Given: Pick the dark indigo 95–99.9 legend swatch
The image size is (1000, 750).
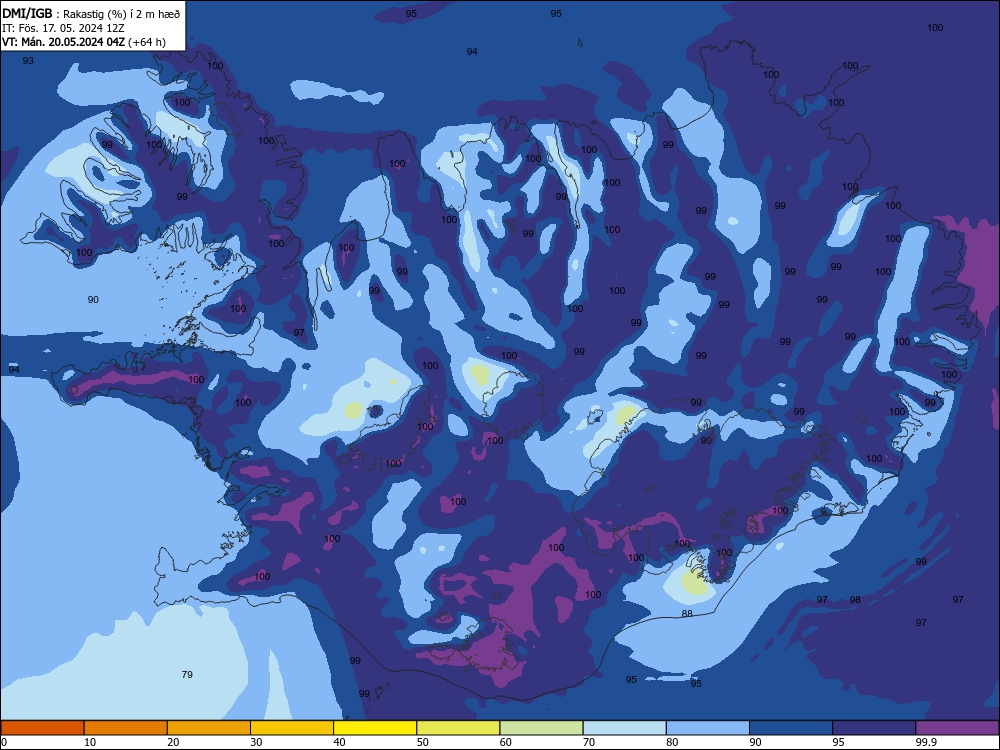Looking at the screenshot, I should point(874,728).
